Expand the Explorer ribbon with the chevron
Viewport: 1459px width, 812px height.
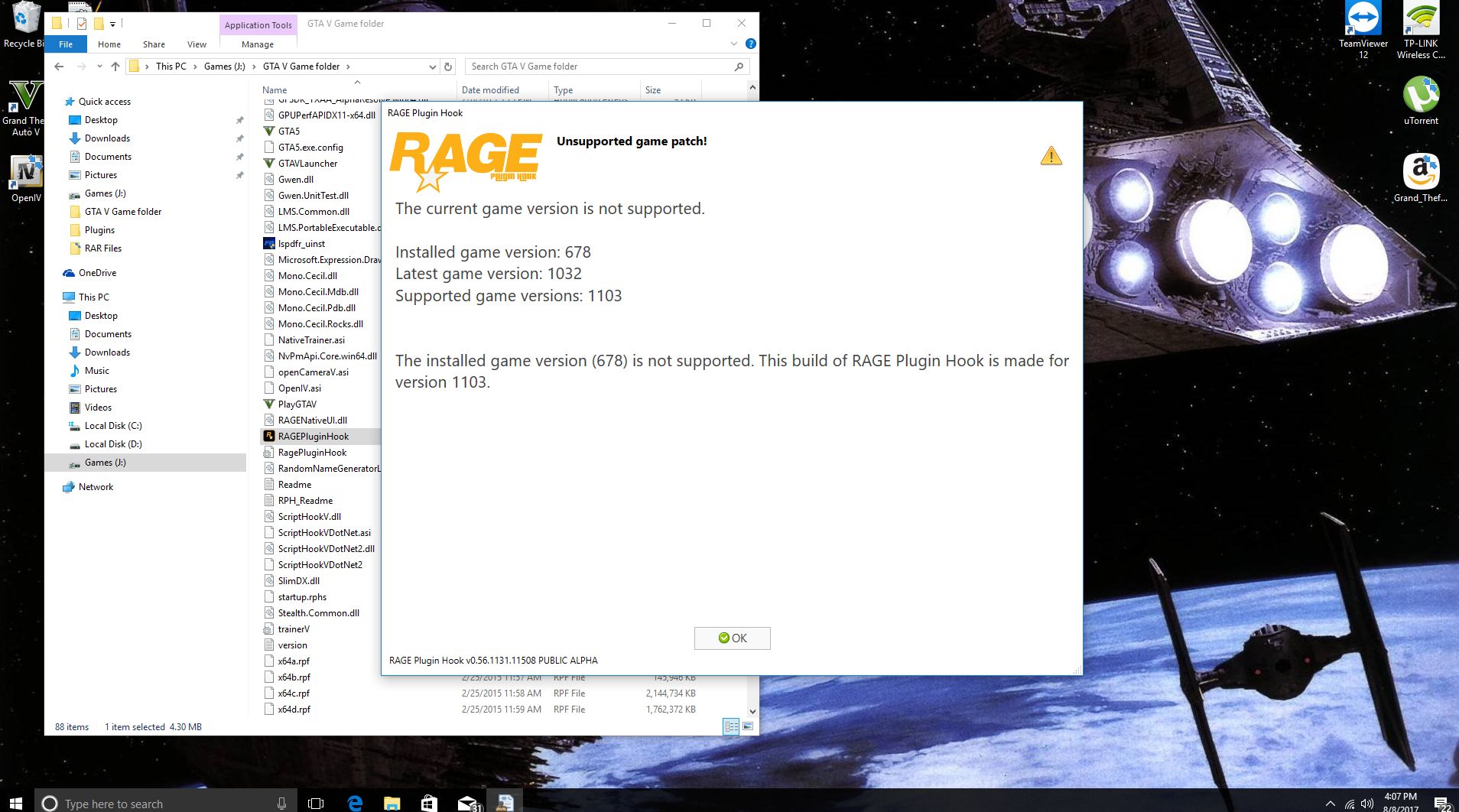(x=734, y=44)
